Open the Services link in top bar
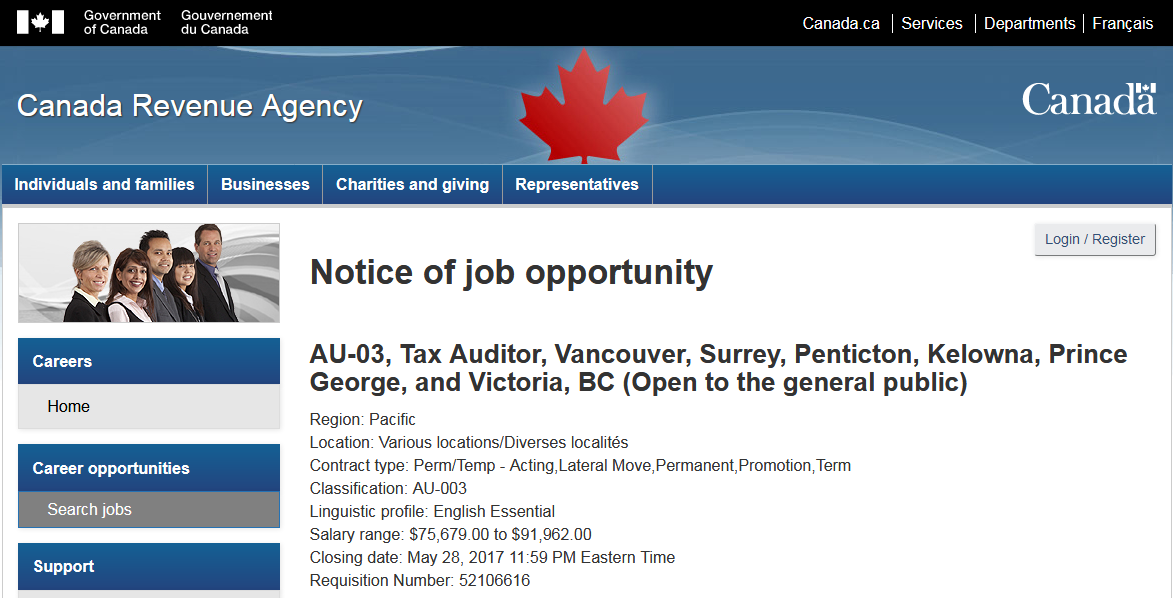1173x598 pixels. click(932, 23)
